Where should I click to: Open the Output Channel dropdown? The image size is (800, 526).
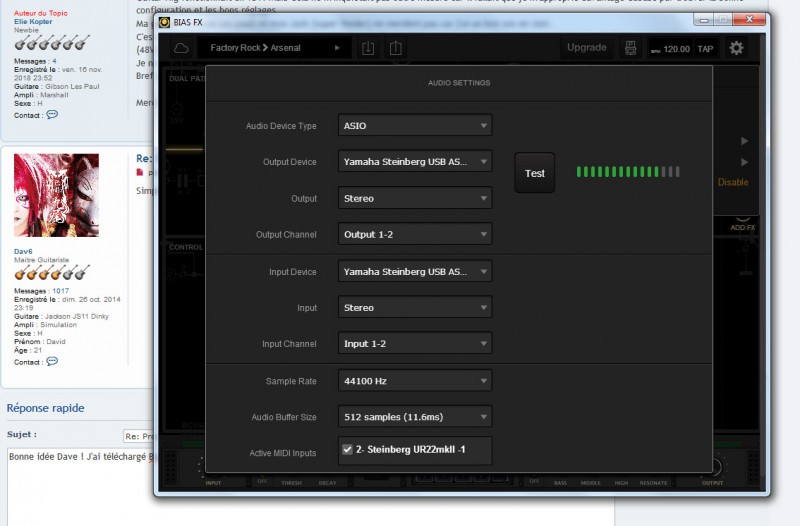(x=415, y=235)
